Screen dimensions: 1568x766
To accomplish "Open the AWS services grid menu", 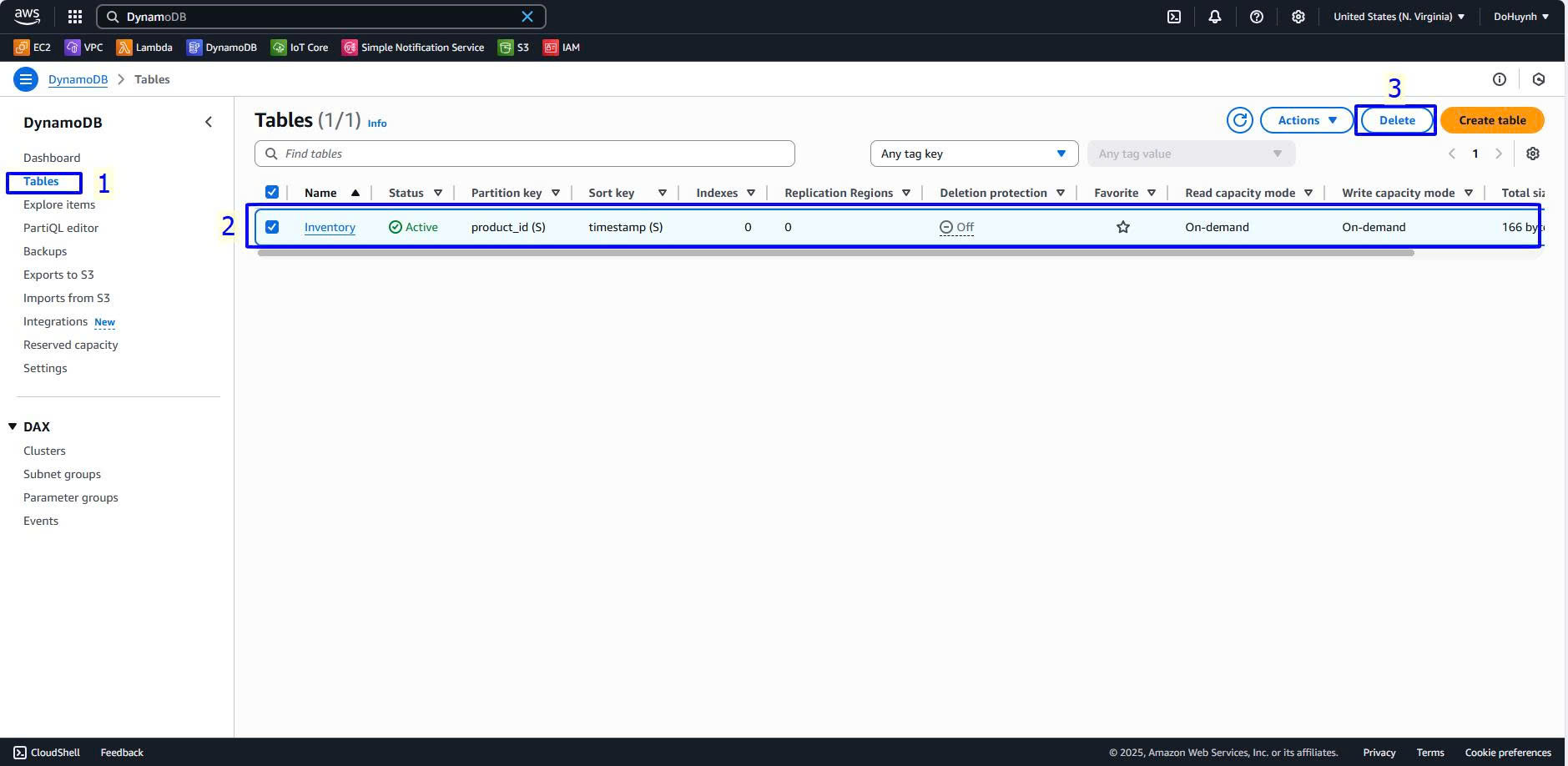I will [74, 17].
